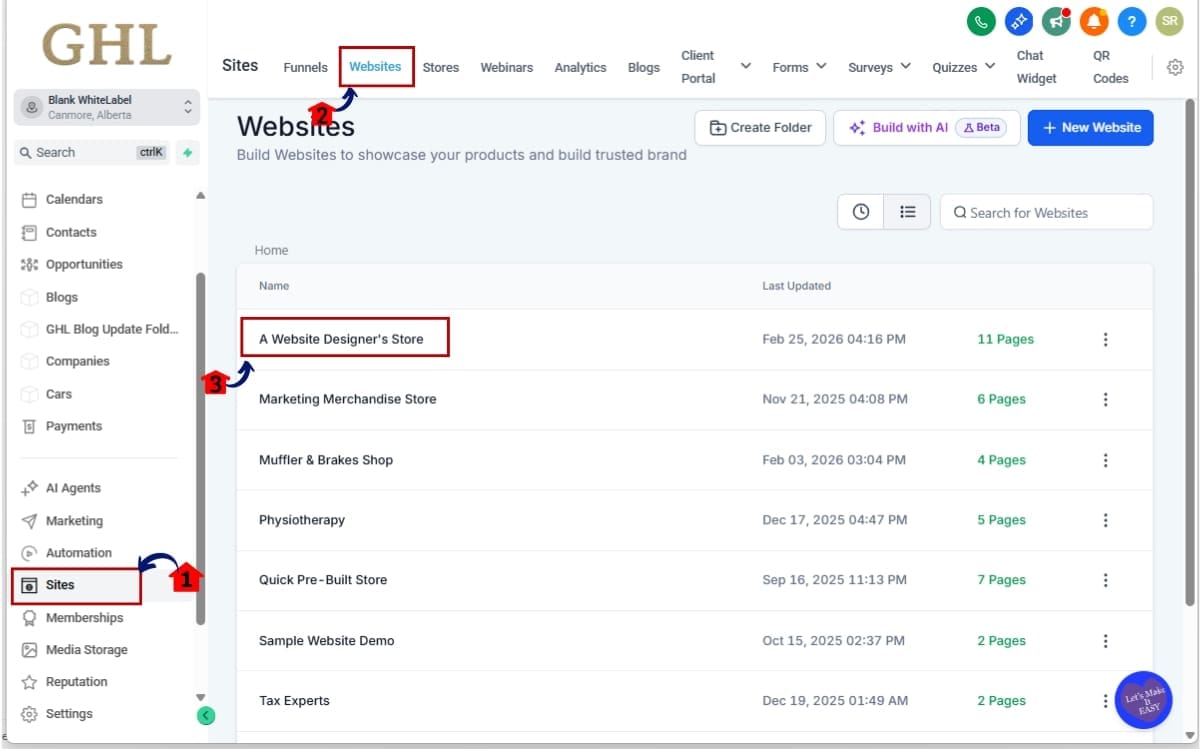Open three-dot menu for Physiotherapy website
1200x750 pixels.
[1105, 520]
